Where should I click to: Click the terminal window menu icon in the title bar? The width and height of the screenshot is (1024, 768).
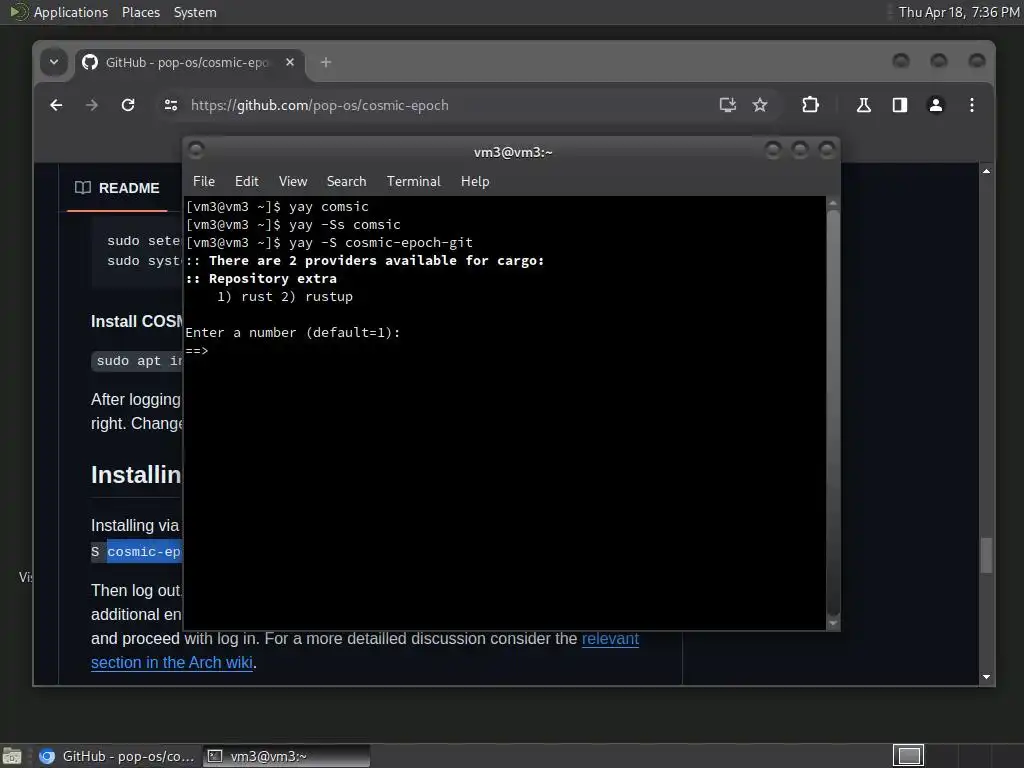tap(196, 150)
